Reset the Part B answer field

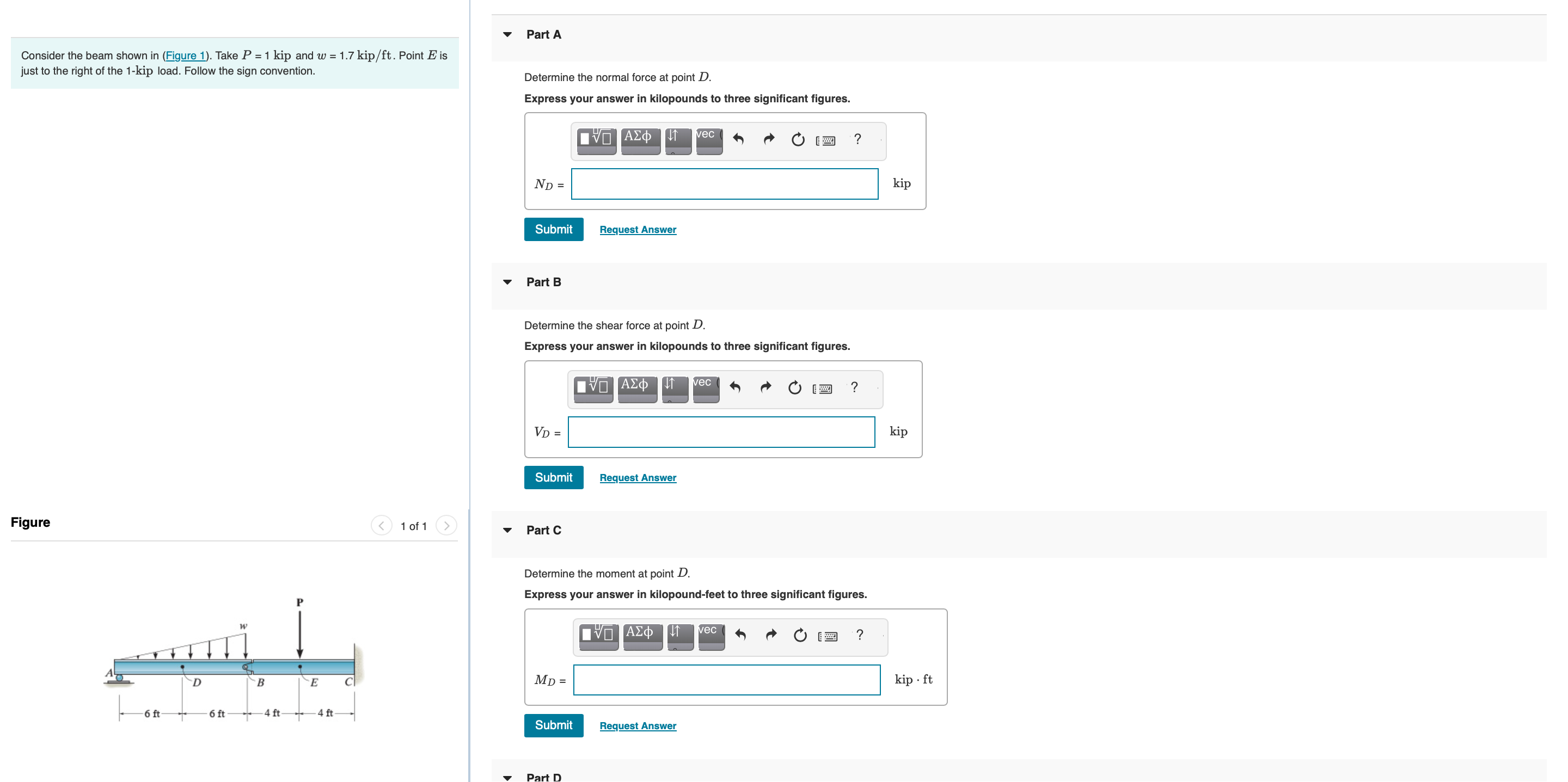[x=795, y=388]
